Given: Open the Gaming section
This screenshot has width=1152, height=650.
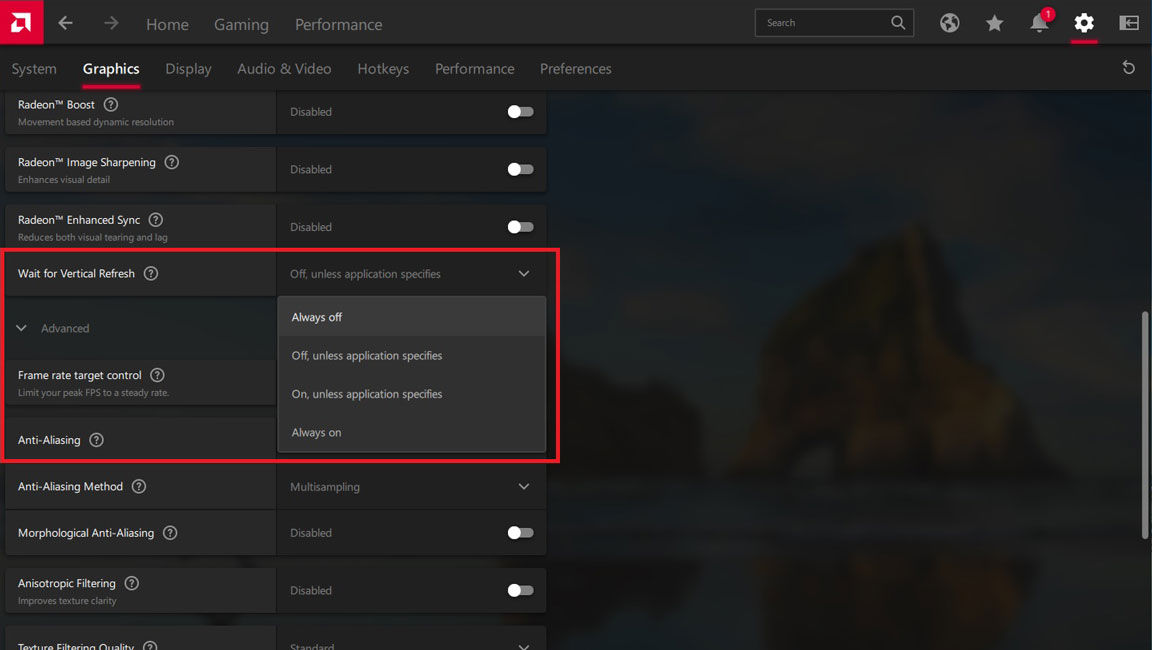Looking at the screenshot, I should [x=241, y=24].
